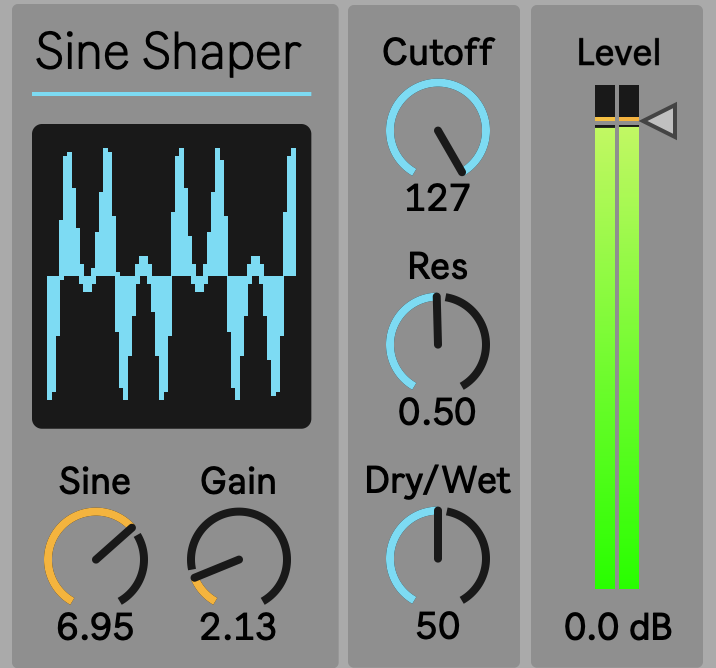The width and height of the screenshot is (716, 668).
Task: Click the Dry/Wet label
Action: click(437, 481)
